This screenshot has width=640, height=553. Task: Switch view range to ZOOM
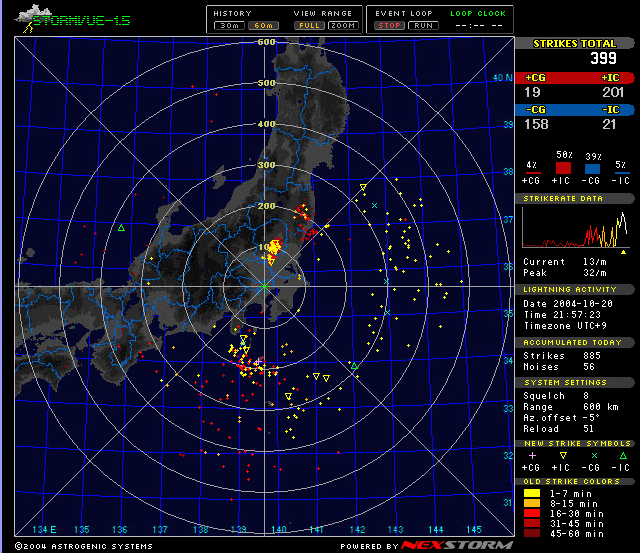point(343,26)
